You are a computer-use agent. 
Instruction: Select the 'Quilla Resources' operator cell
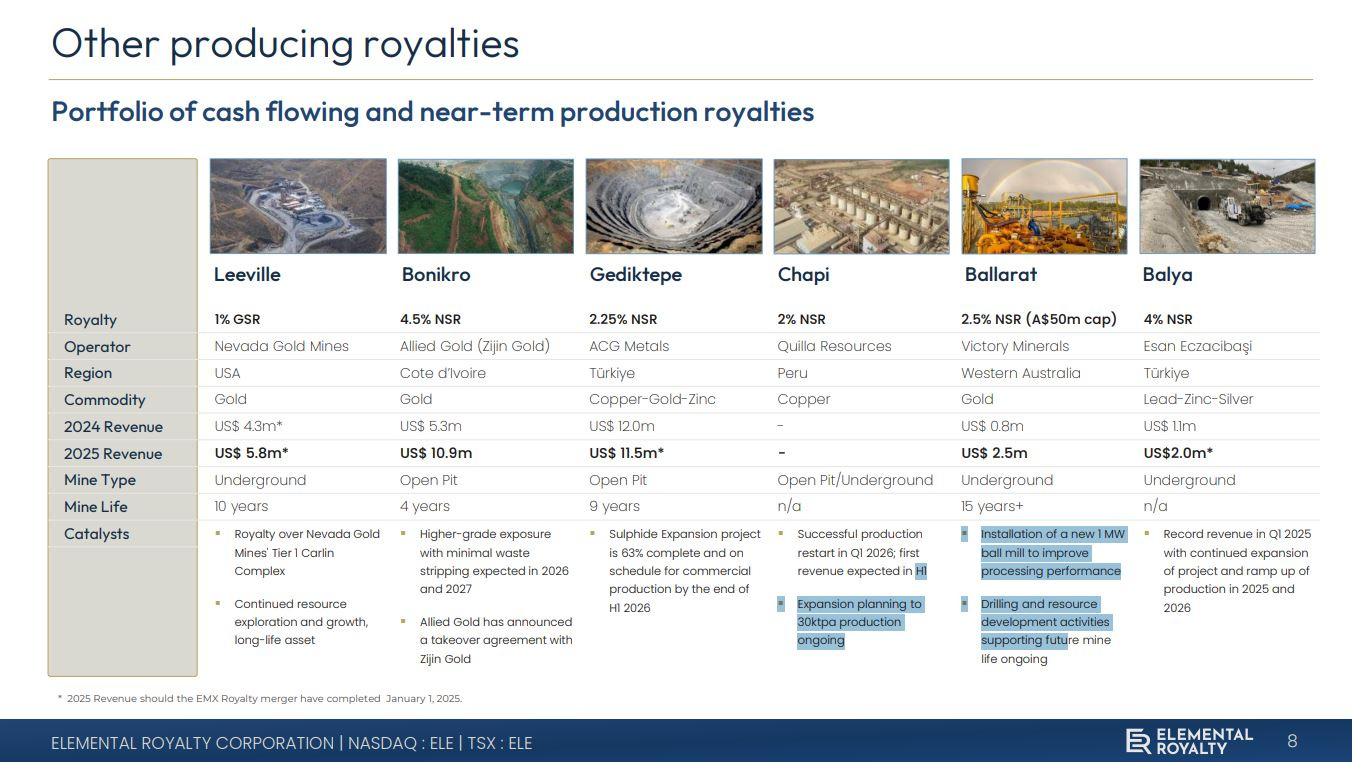pyautogui.click(x=834, y=347)
